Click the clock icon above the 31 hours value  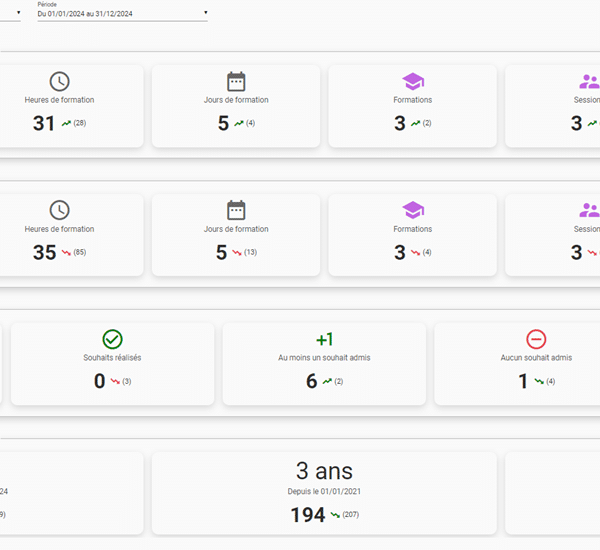pyautogui.click(x=59, y=81)
